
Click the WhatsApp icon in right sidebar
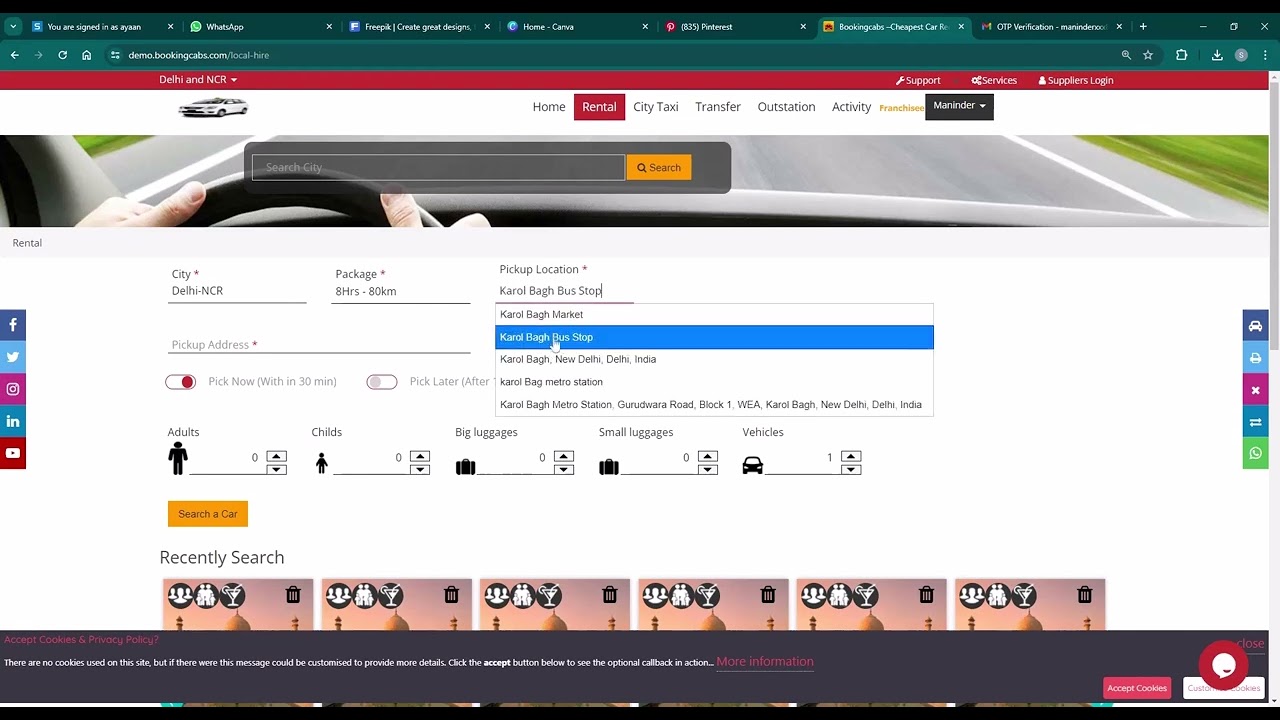point(1255,454)
